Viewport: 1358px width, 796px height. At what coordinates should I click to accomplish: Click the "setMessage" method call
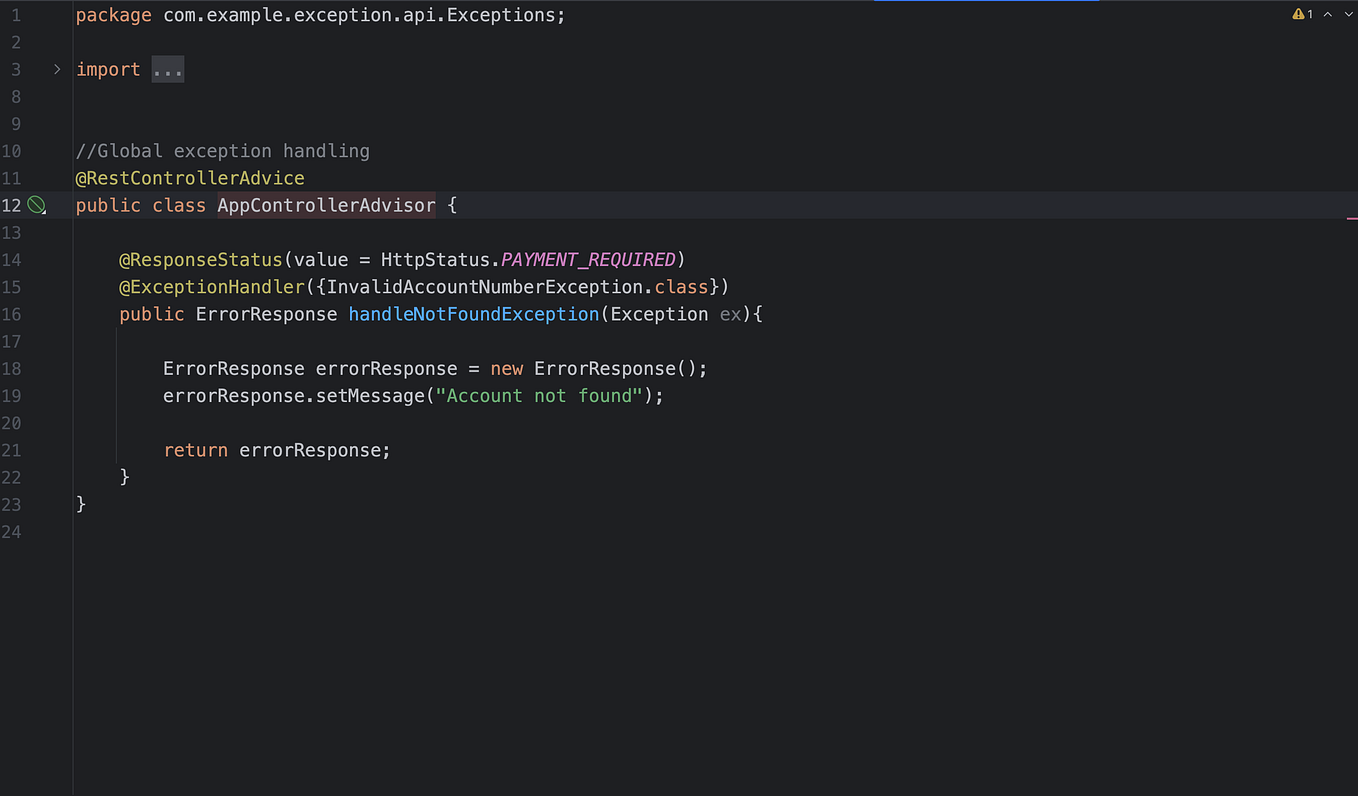pos(370,396)
